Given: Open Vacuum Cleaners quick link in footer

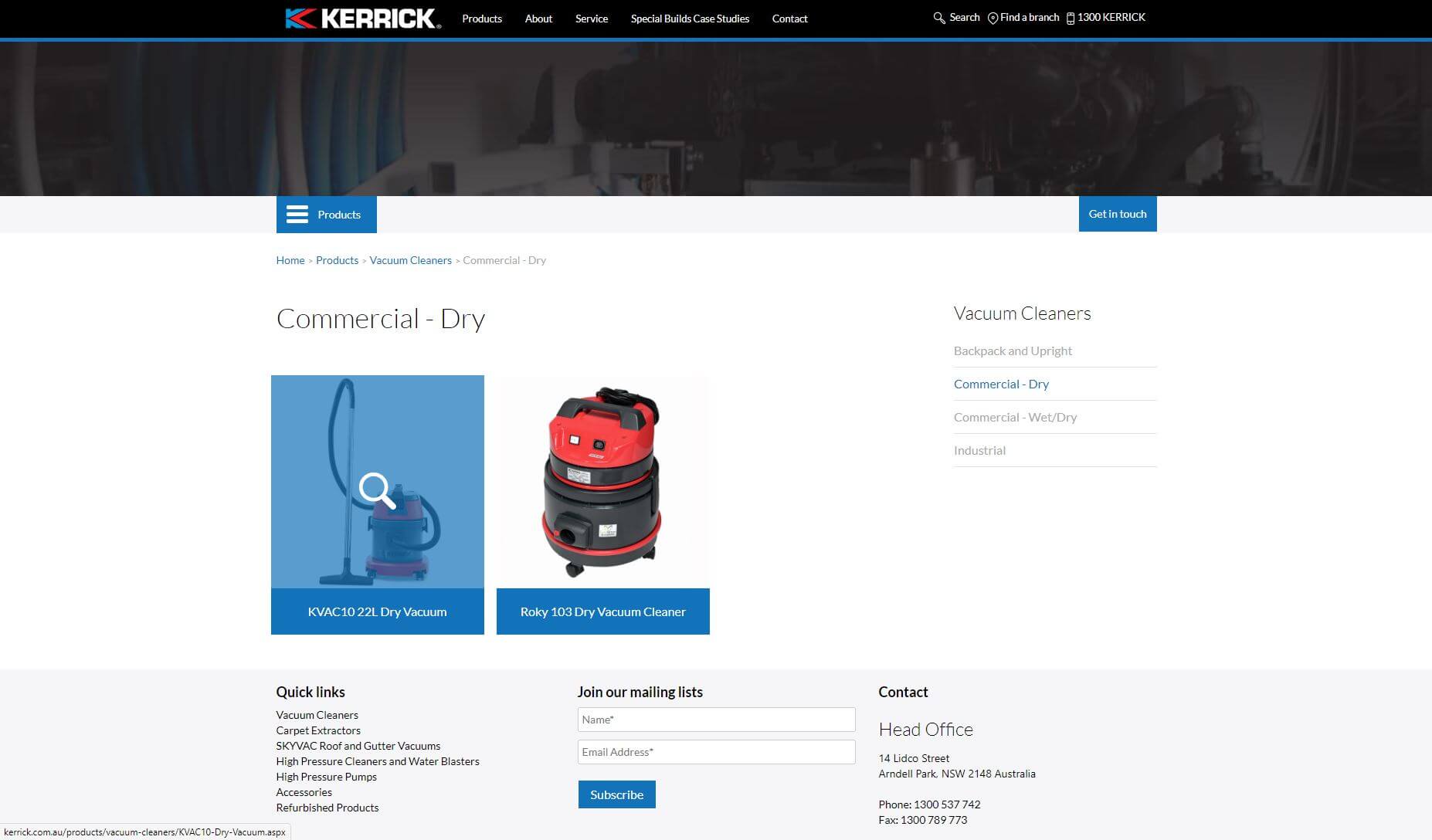Looking at the screenshot, I should 317,715.
